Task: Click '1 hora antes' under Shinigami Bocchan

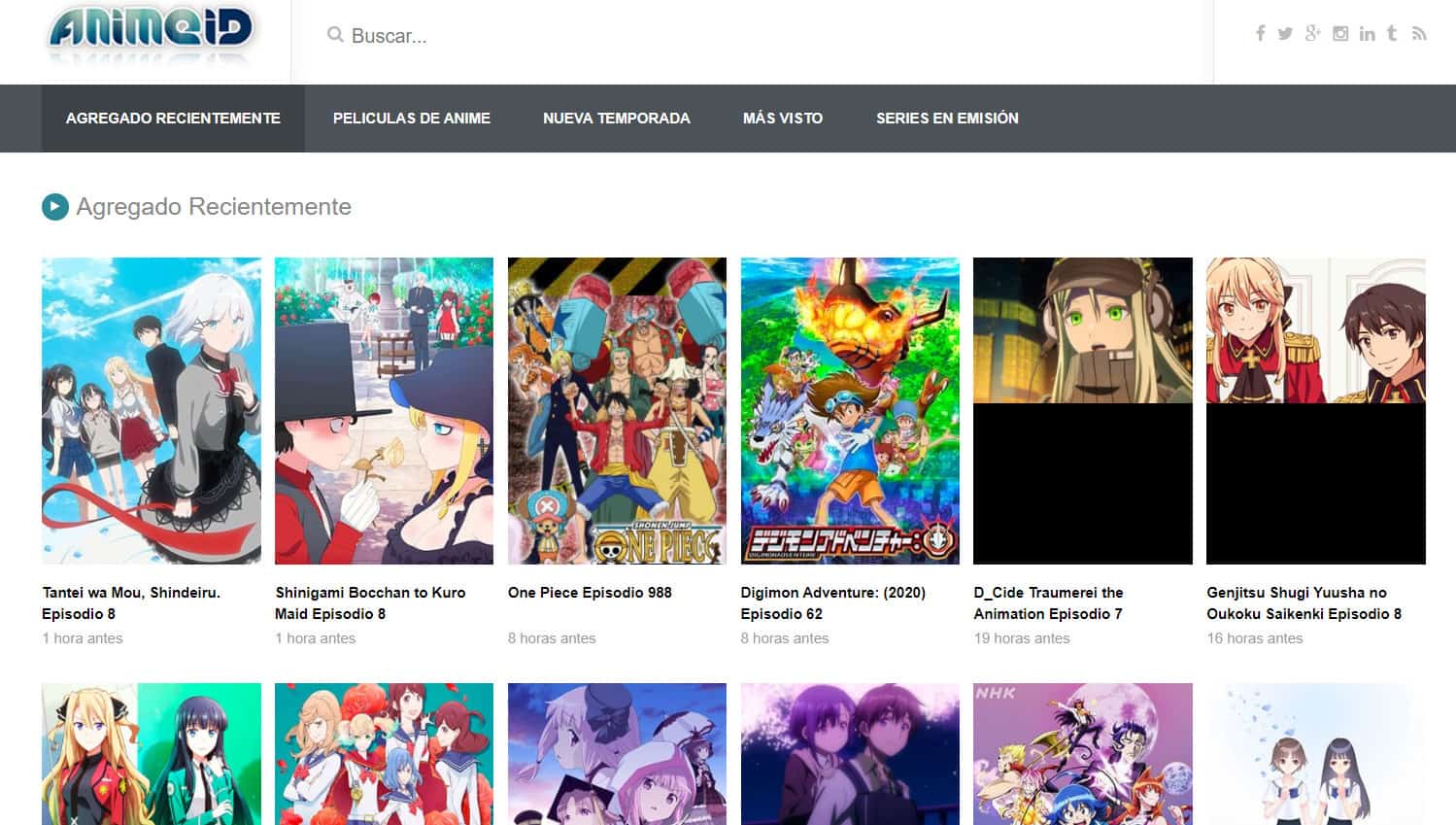Action: (316, 638)
